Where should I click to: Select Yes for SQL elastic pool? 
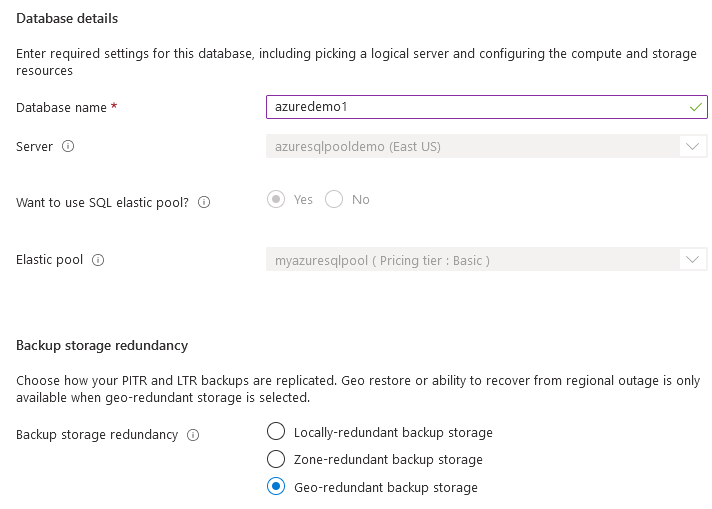coord(276,199)
